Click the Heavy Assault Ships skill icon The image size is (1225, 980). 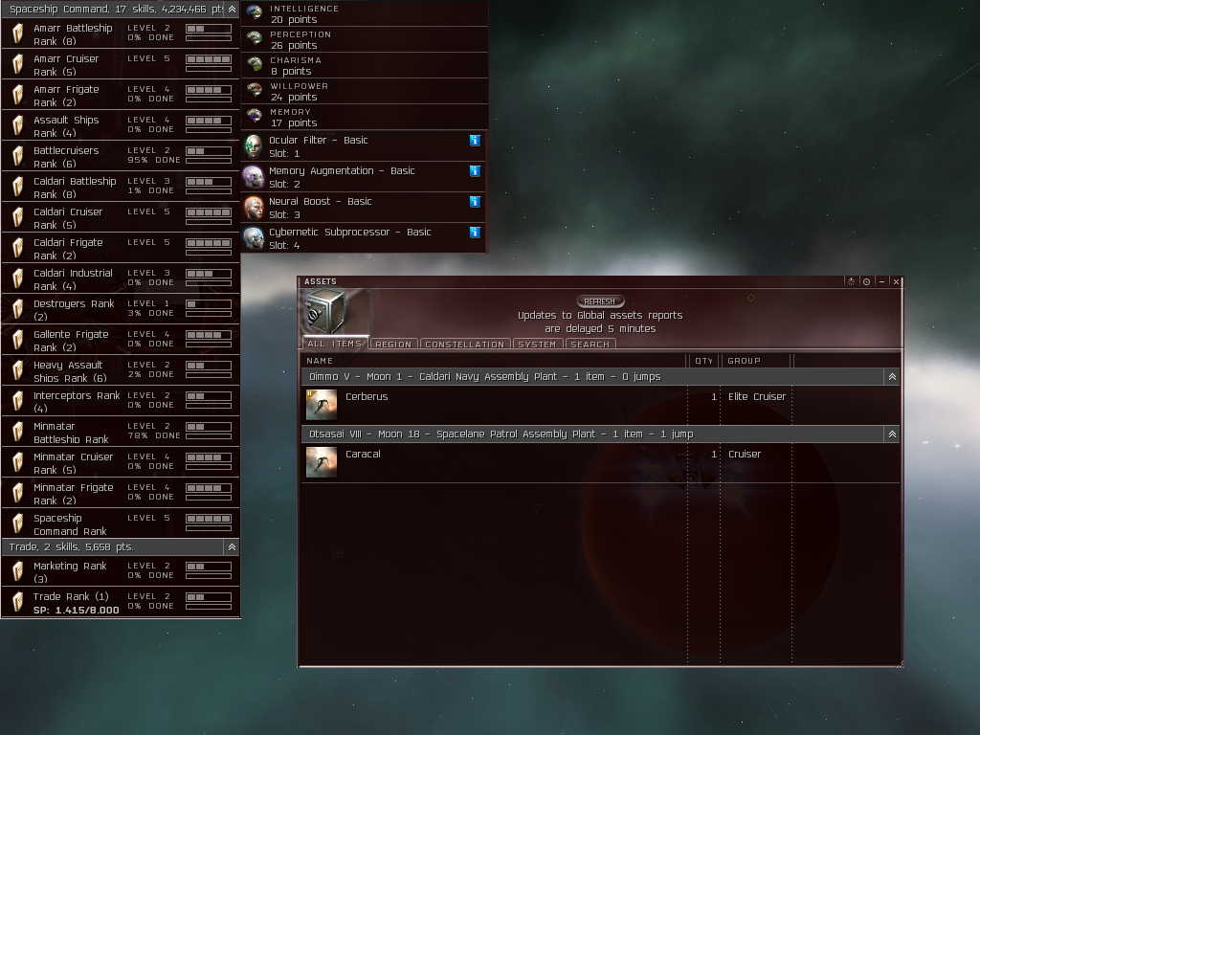coord(17,370)
